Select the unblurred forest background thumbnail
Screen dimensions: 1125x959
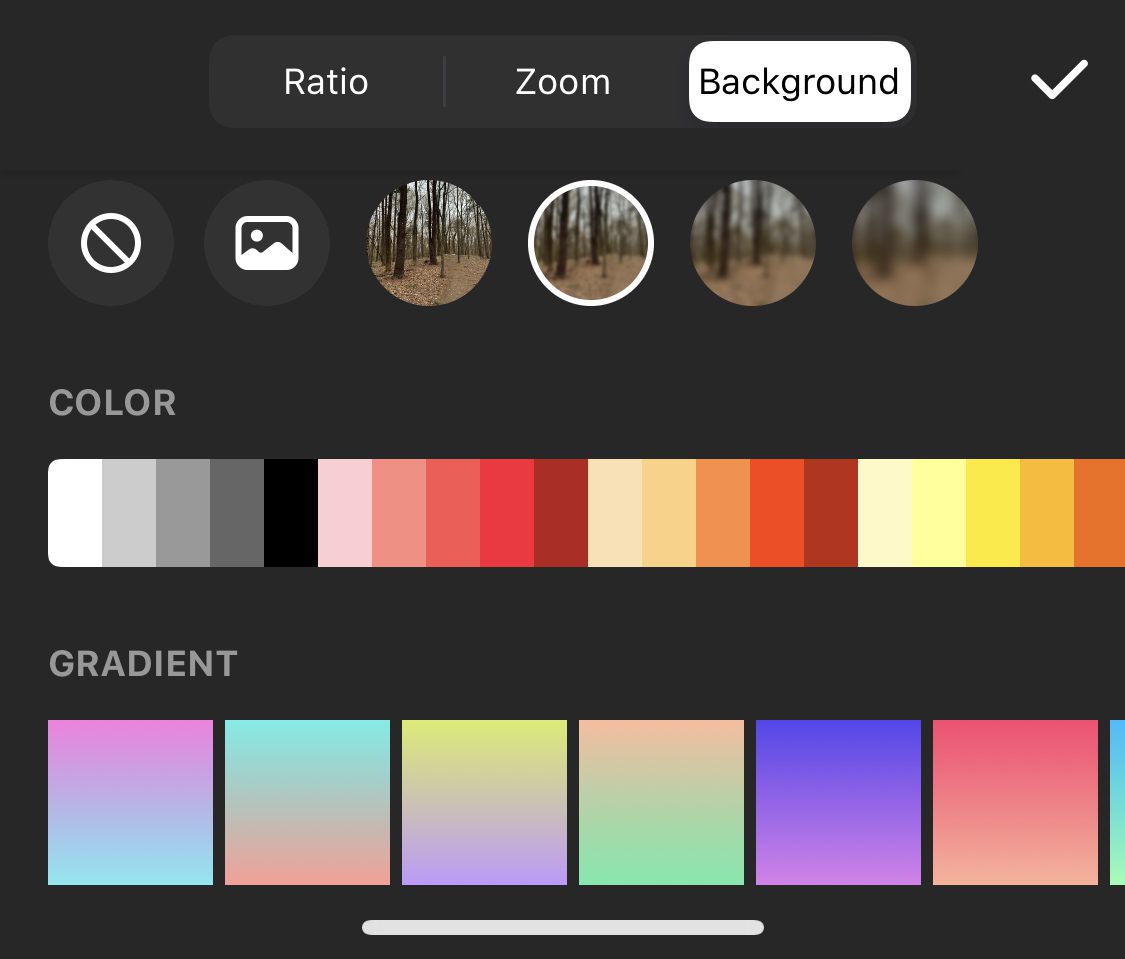pyautogui.click(x=429, y=243)
